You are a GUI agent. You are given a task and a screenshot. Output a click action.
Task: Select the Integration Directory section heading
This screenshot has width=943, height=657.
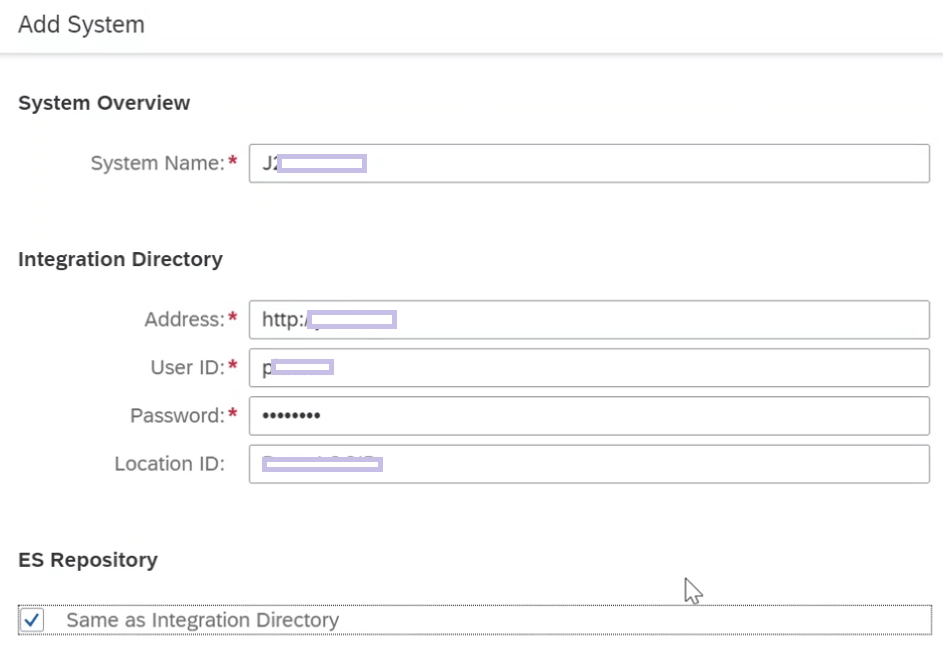pos(120,259)
